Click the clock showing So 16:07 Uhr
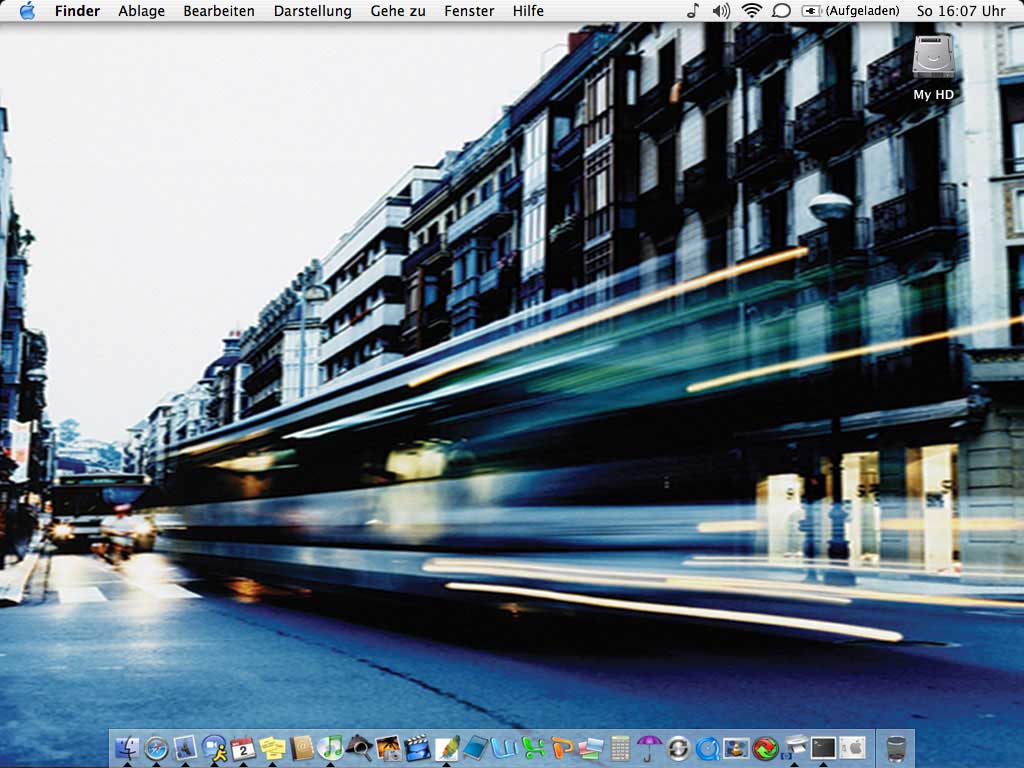1024x768 pixels. (x=961, y=11)
